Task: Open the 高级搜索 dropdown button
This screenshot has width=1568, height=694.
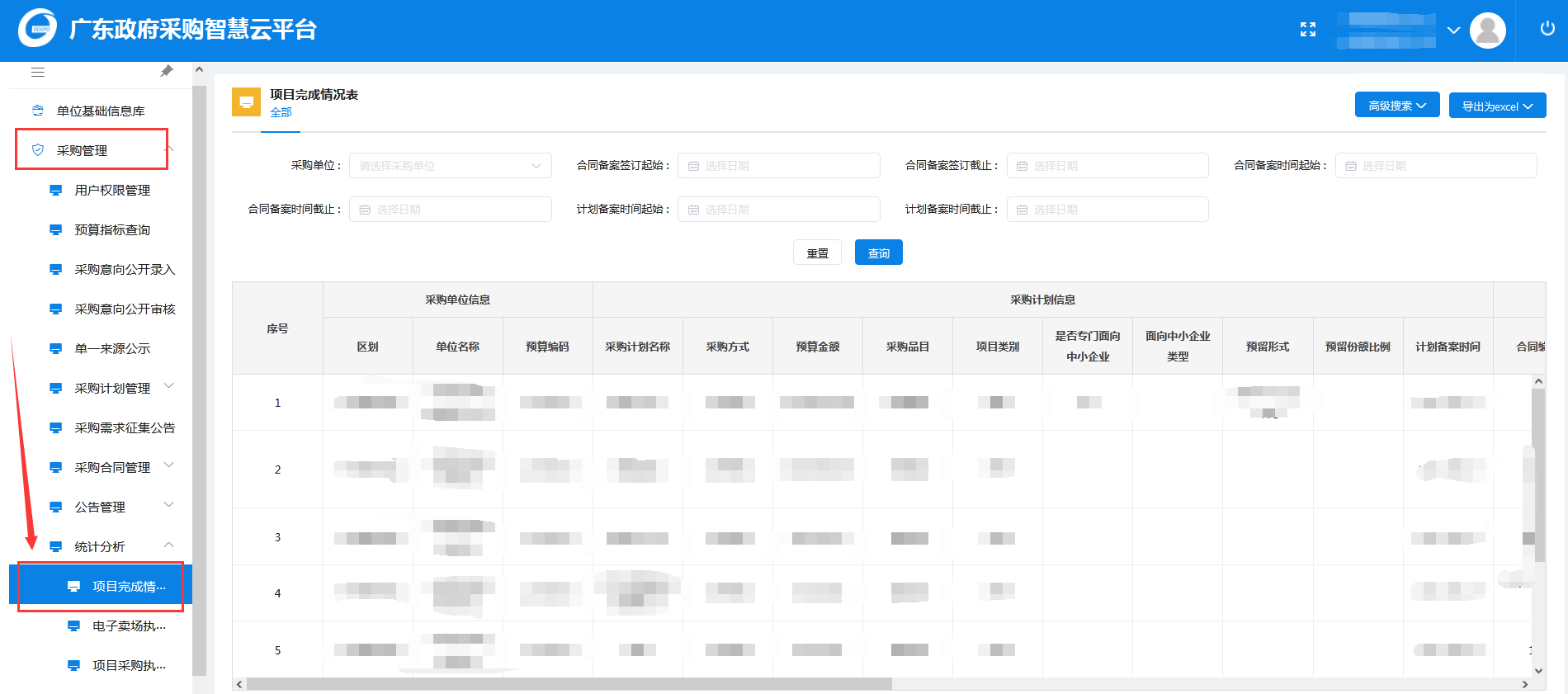Action: pyautogui.click(x=1397, y=105)
